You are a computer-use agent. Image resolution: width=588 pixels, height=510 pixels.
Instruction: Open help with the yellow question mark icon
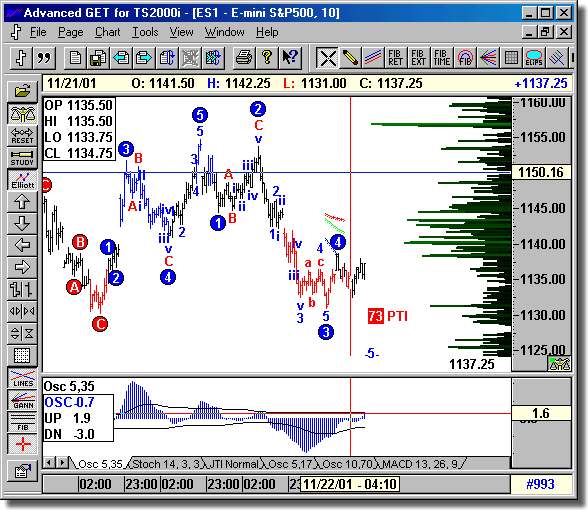(x=267, y=58)
